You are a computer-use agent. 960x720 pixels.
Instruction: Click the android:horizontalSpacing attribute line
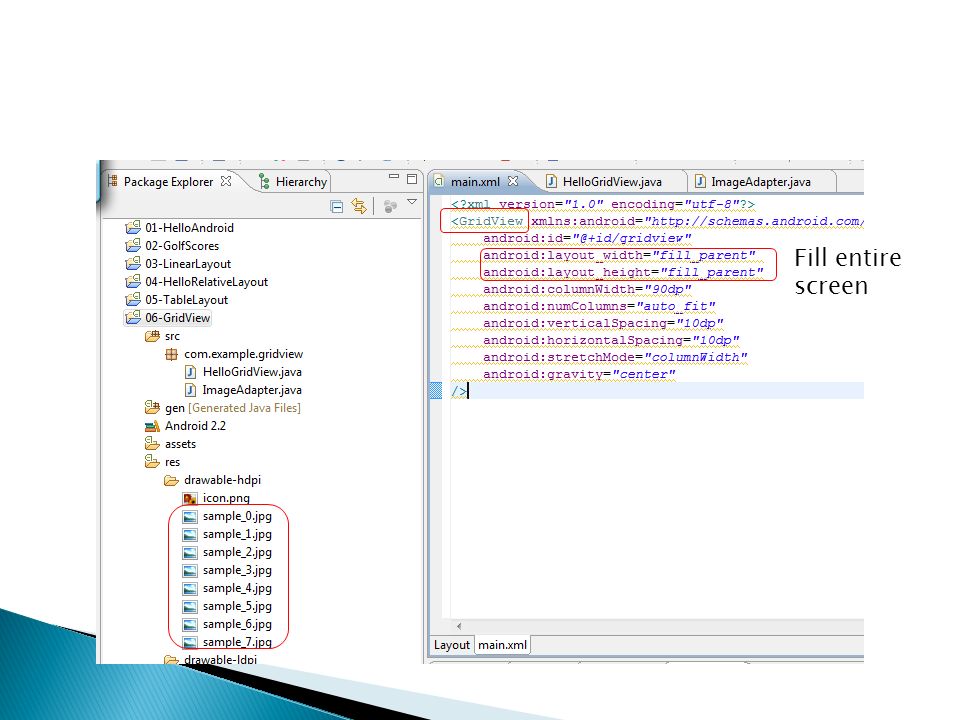point(611,340)
